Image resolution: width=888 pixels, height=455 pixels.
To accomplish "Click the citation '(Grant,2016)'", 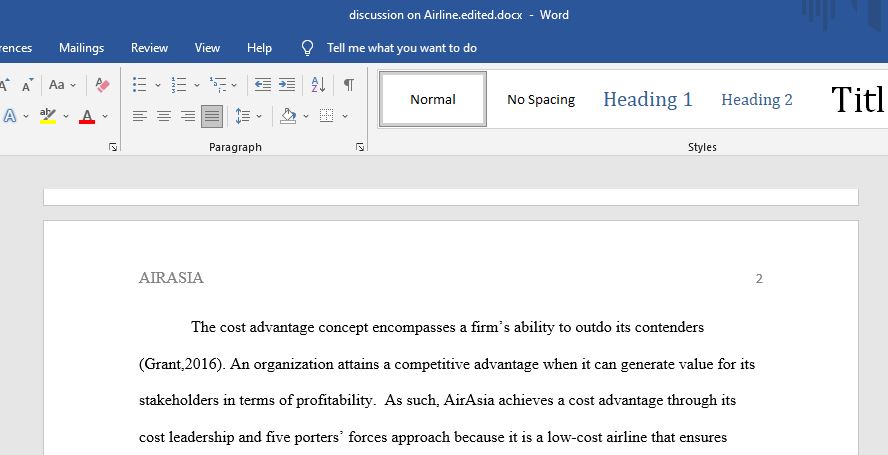I will (x=182, y=364).
